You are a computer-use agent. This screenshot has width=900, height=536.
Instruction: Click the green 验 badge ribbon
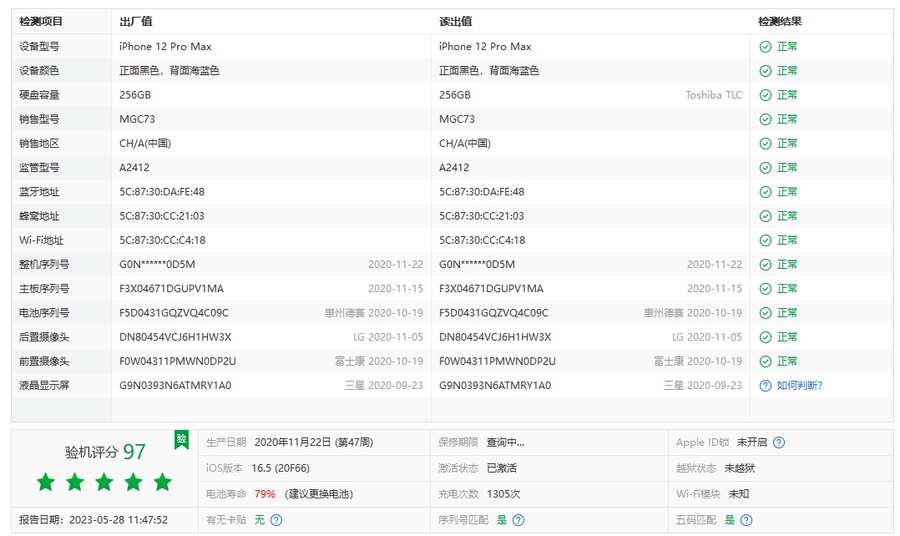(181, 440)
